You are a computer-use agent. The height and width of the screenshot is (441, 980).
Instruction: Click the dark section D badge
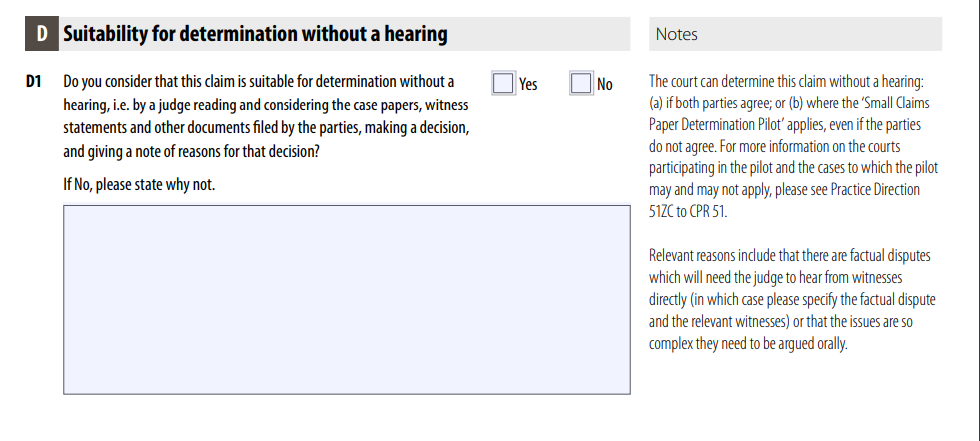tap(42, 34)
